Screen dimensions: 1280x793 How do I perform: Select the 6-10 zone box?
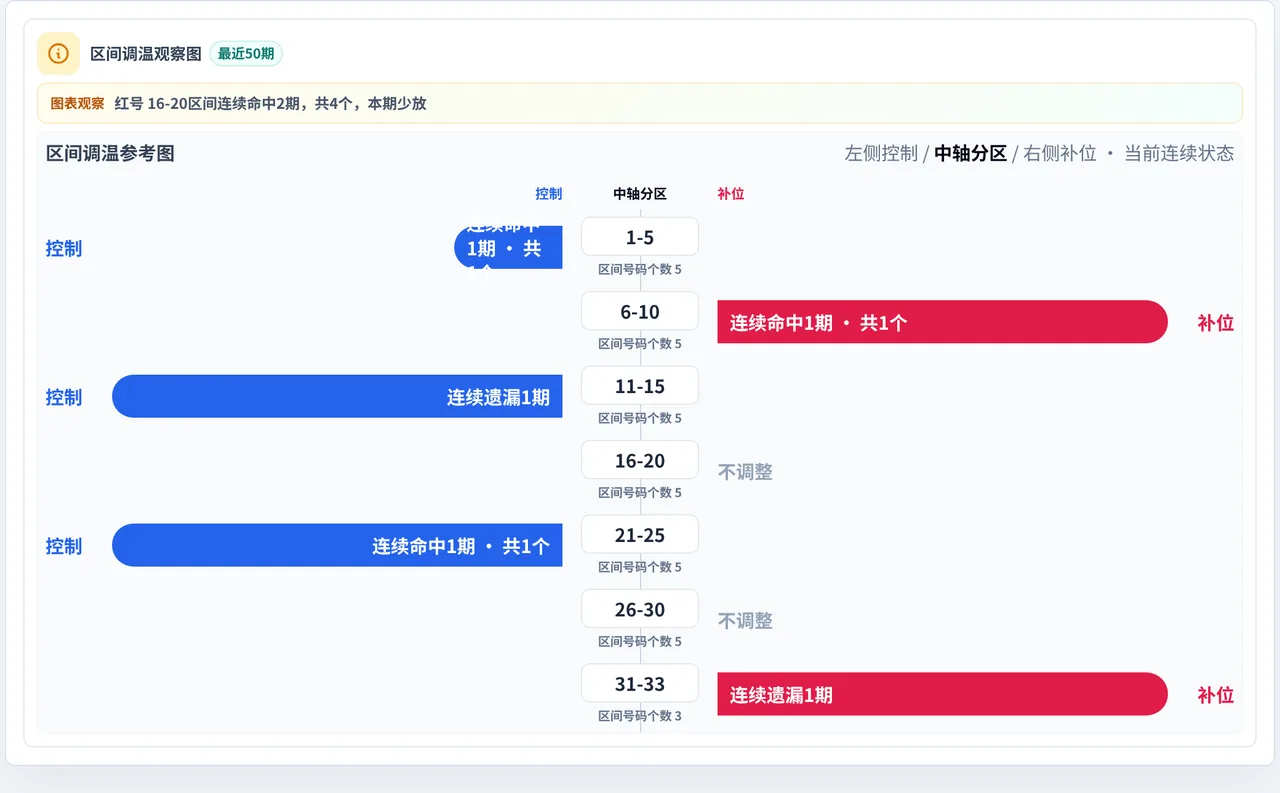(x=640, y=311)
